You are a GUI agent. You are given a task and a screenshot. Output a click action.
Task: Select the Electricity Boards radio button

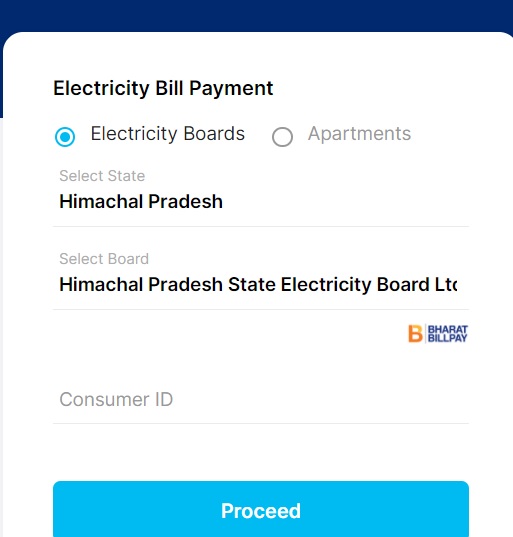tap(65, 137)
